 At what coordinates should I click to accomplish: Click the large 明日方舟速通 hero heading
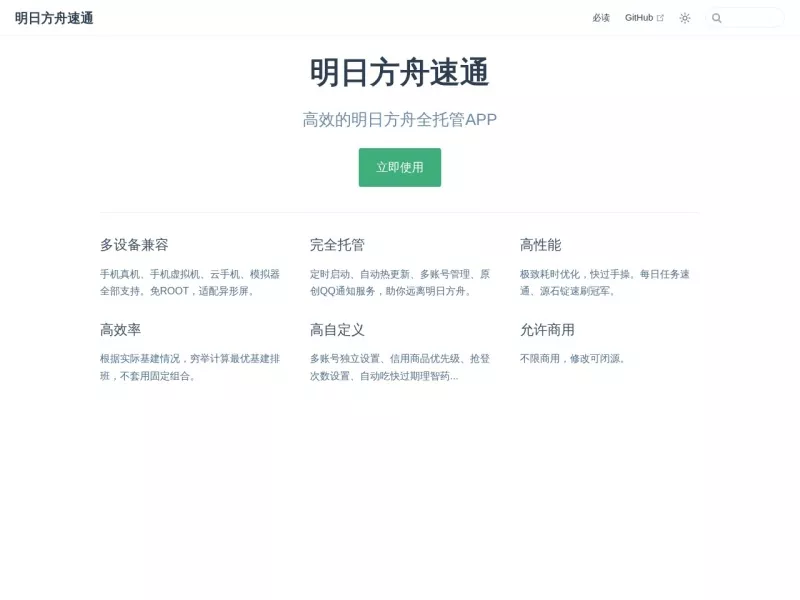[399, 72]
